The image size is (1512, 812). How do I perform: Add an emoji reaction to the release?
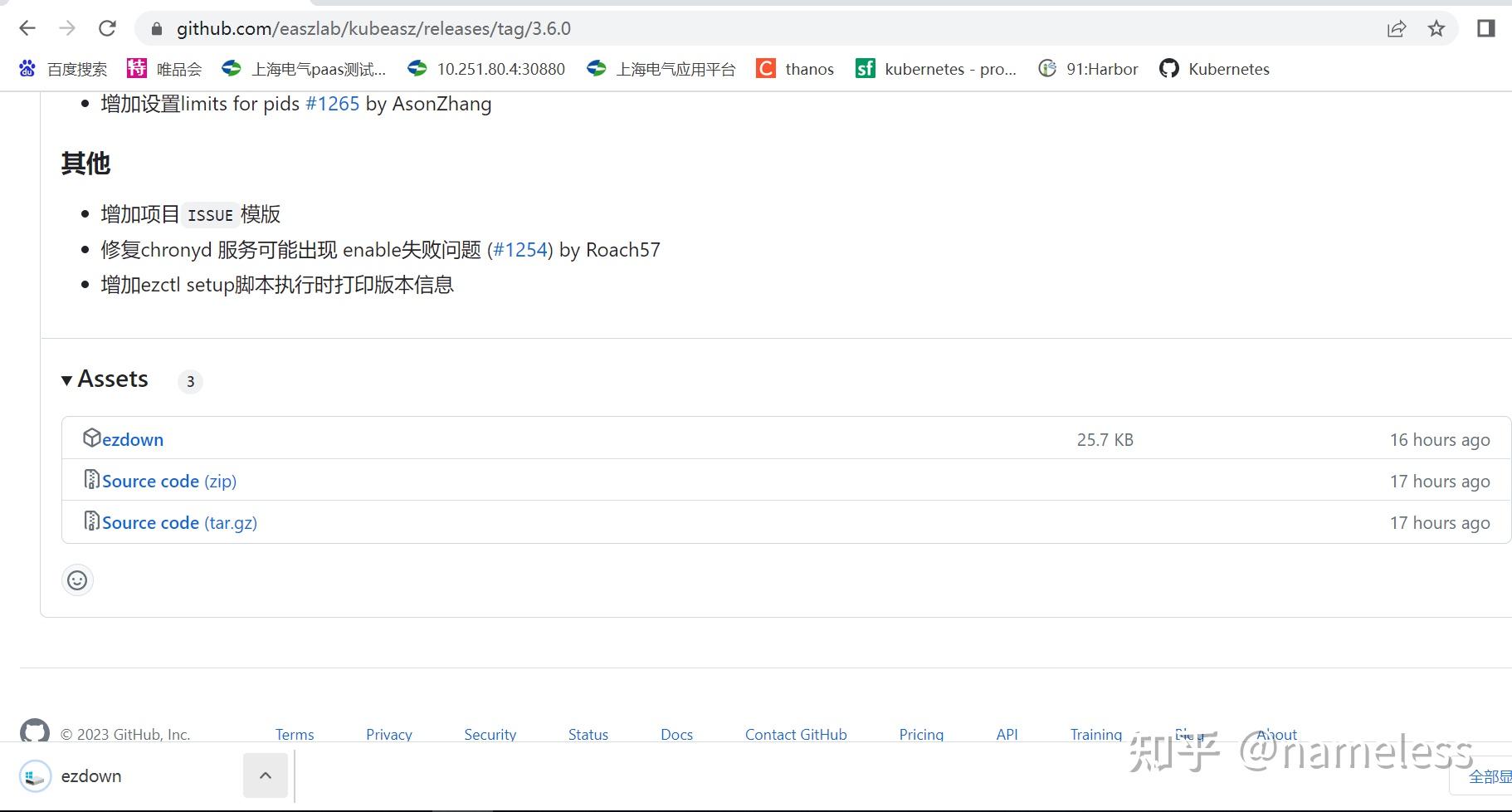pyautogui.click(x=77, y=580)
